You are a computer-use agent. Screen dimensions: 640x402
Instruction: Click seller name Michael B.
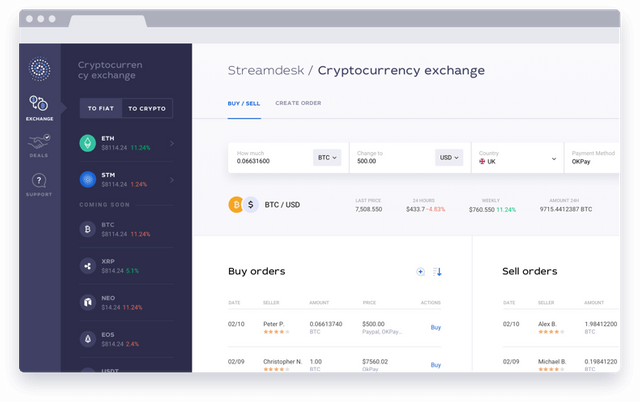552,362
